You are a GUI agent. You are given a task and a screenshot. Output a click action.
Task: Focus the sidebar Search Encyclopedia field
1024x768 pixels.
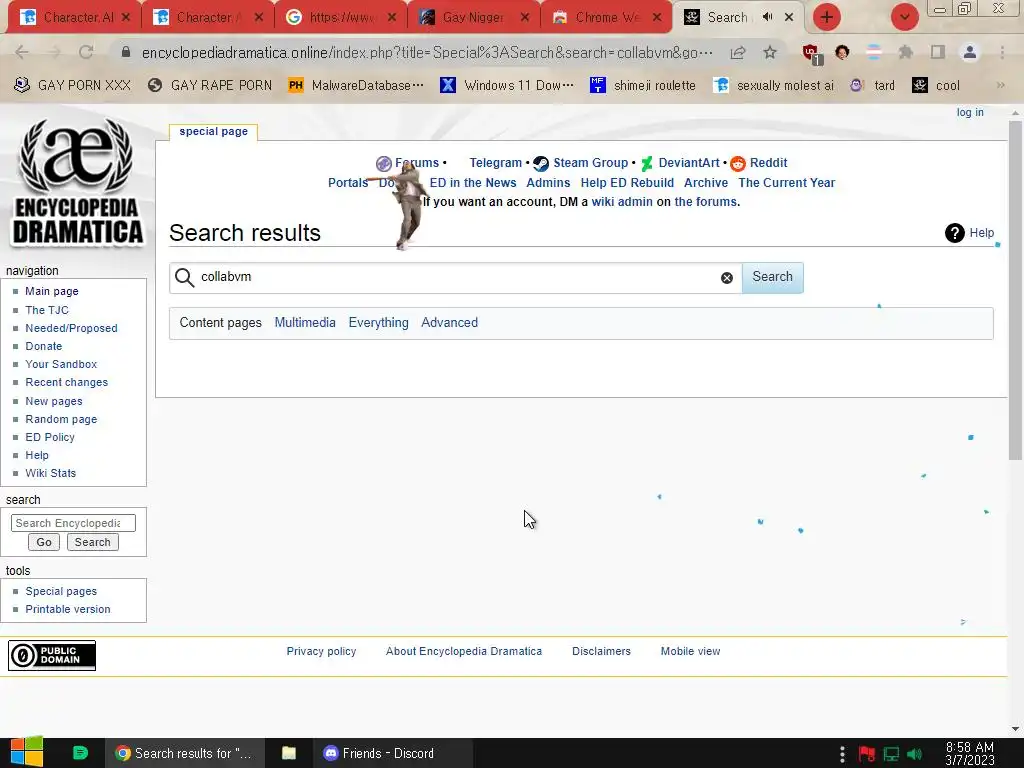point(73,523)
